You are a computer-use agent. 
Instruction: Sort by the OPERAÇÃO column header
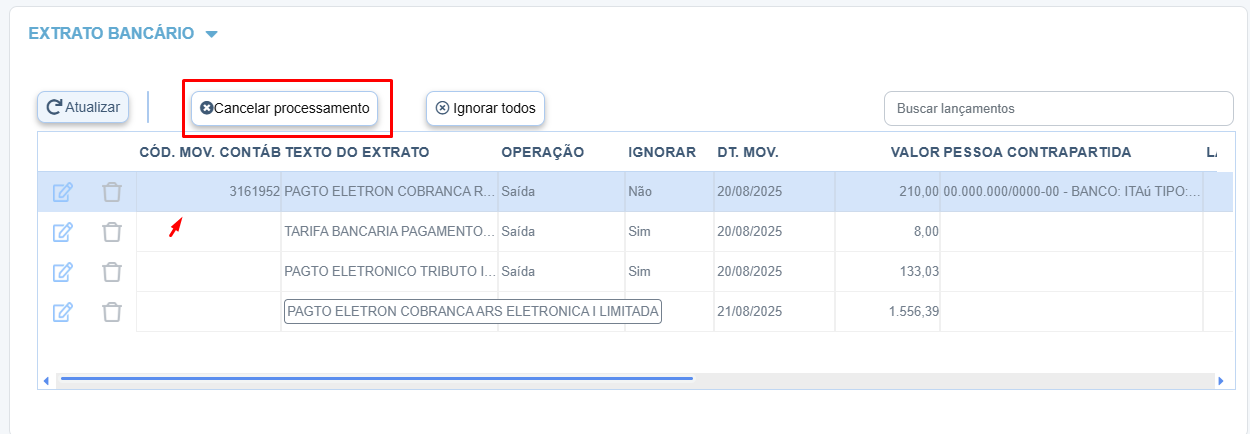[x=542, y=152]
